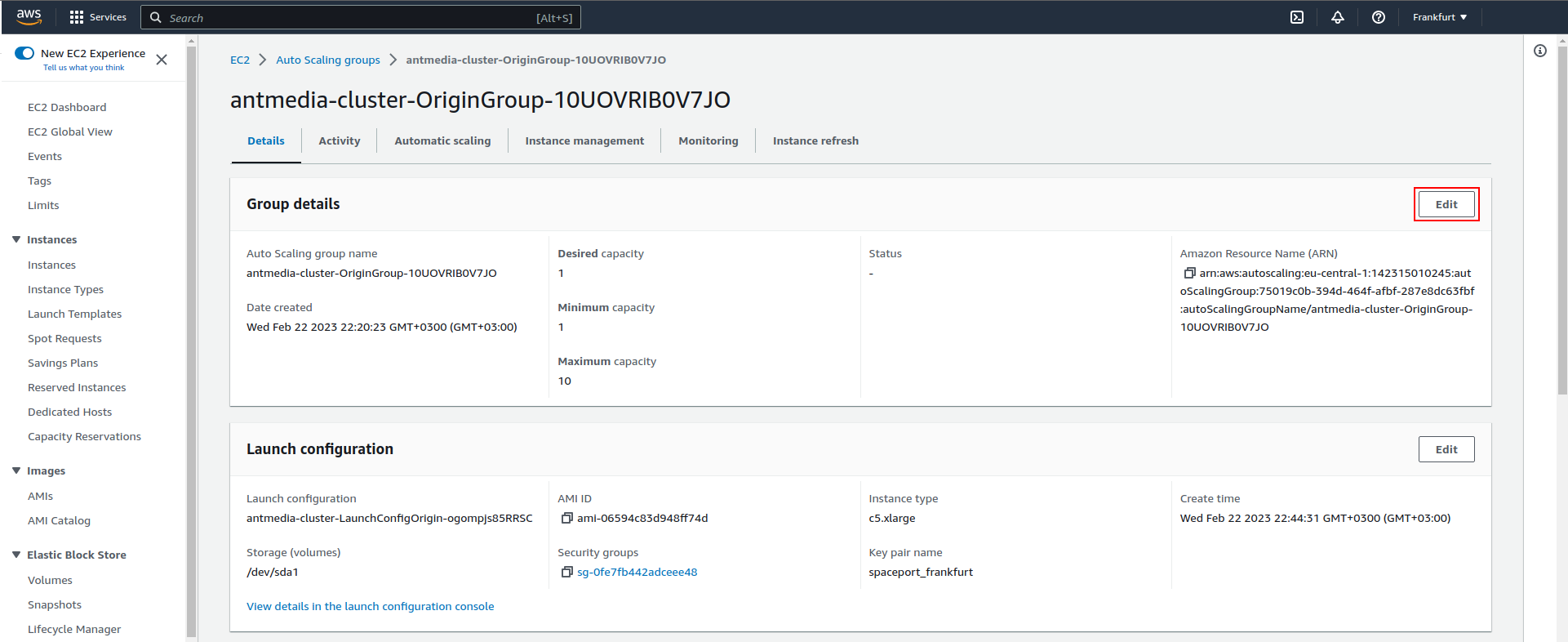Open Reserved Instances

tap(77, 387)
